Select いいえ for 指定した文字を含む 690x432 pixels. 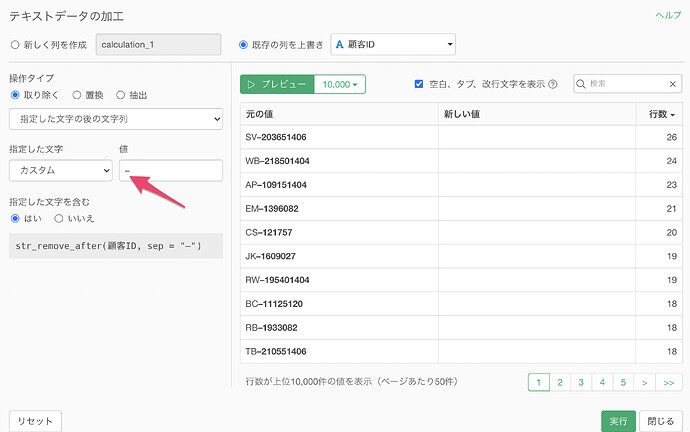coord(59,219)
